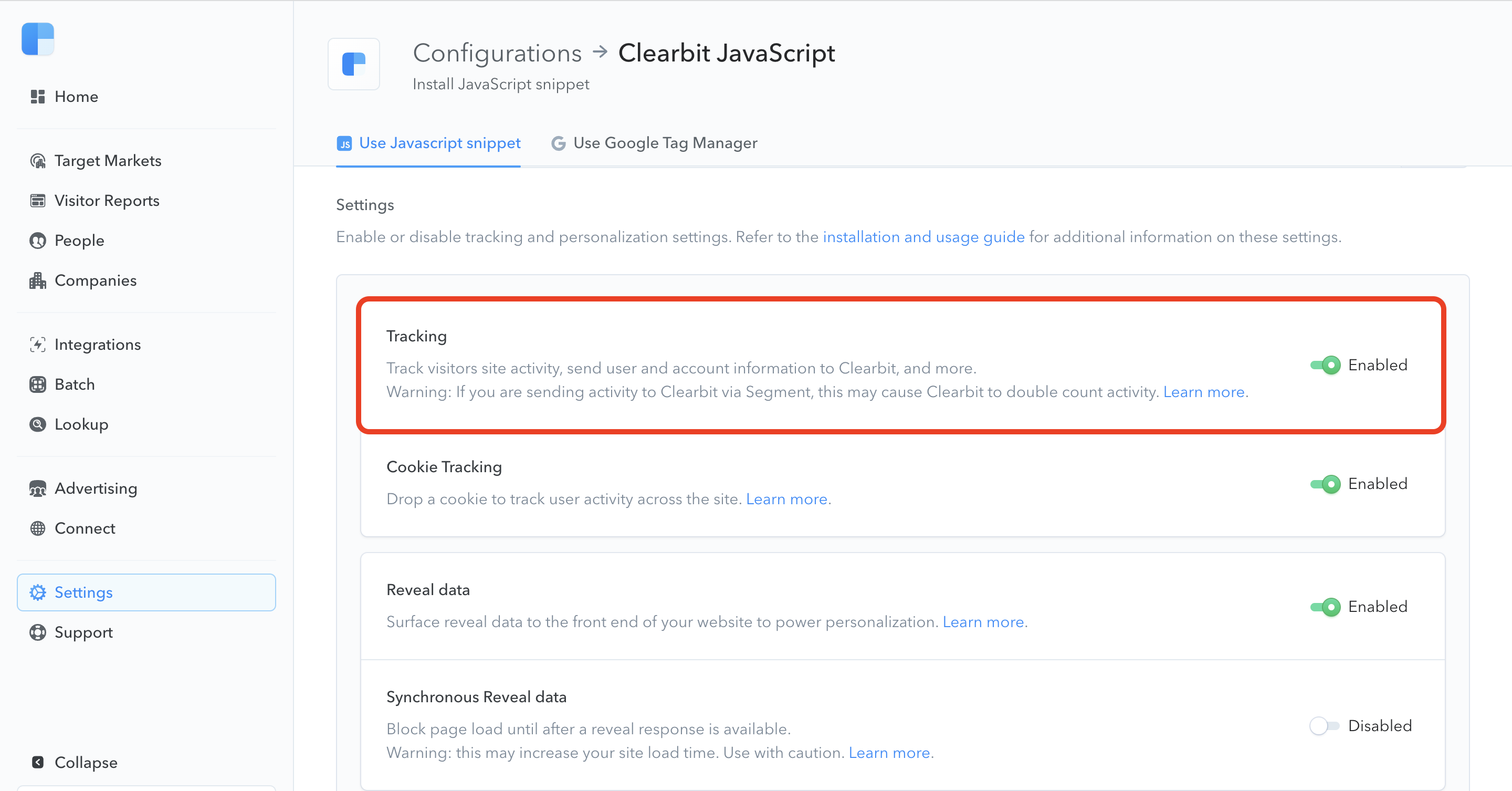
Task: Click the Advertising audience icon
Action: tap(38, 488)
